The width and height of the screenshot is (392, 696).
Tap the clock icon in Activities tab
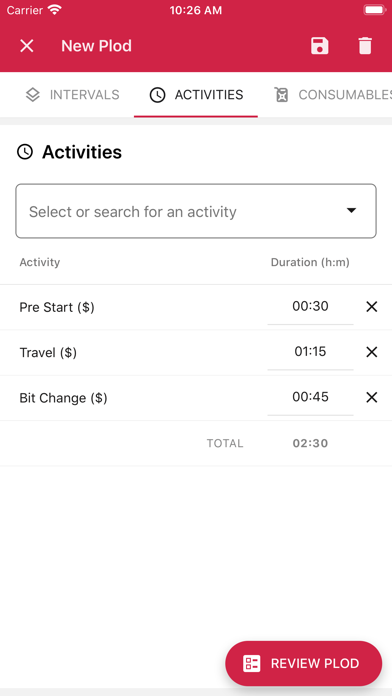coord(157,95)
